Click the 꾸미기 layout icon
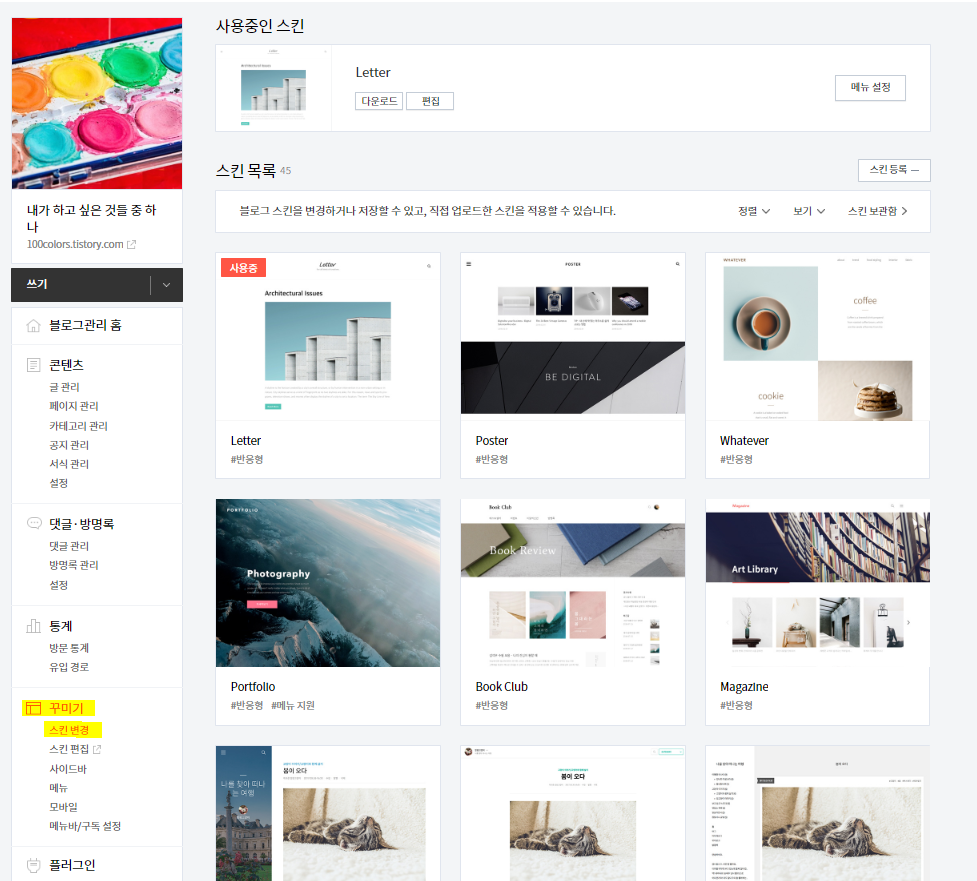Image resolution: width=977 pixels, height=881 pixels. (x=33, y=708)
